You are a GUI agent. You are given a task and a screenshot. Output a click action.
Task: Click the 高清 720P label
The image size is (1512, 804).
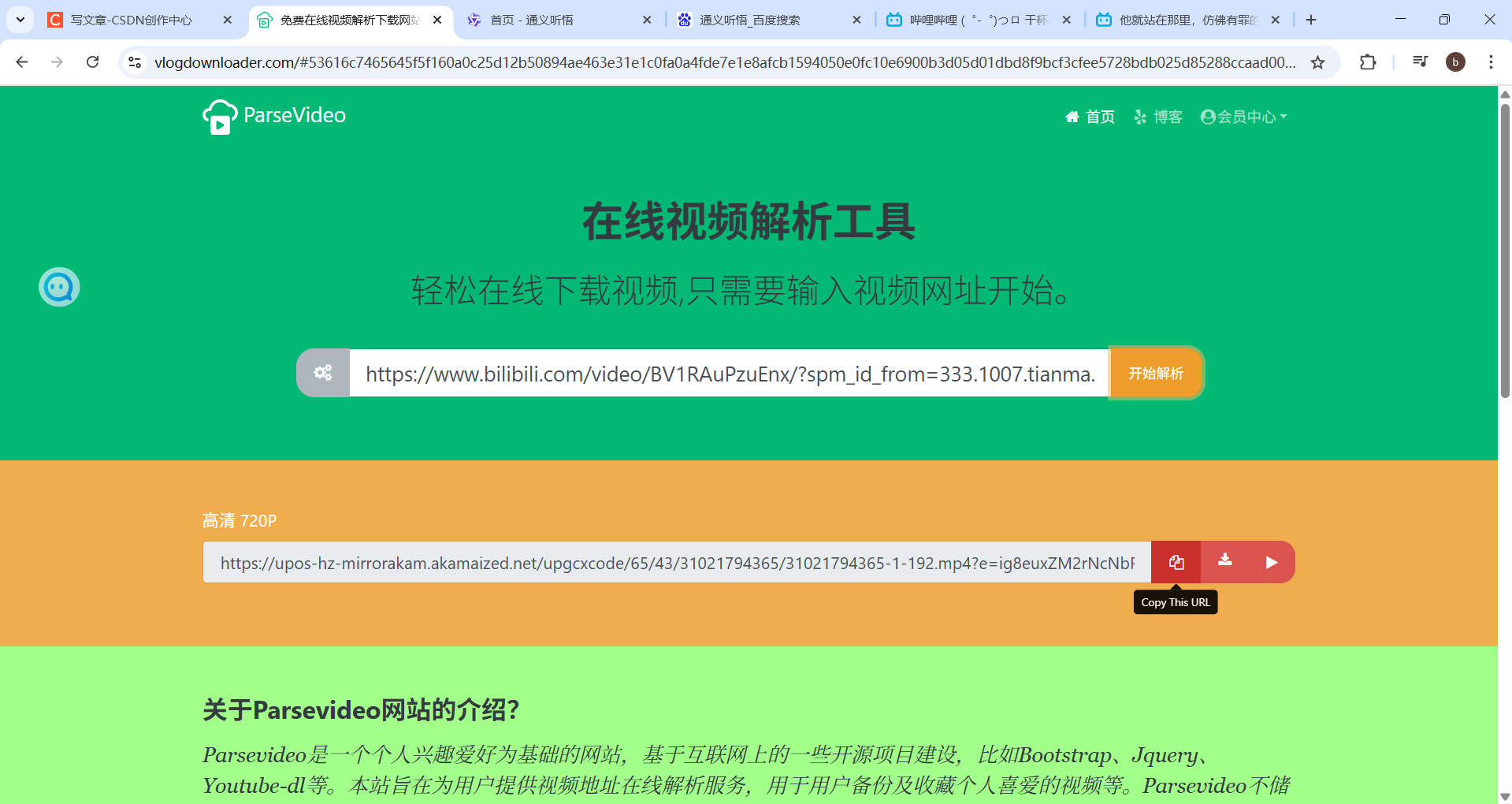pyautogui.click(x=240, y=520)
